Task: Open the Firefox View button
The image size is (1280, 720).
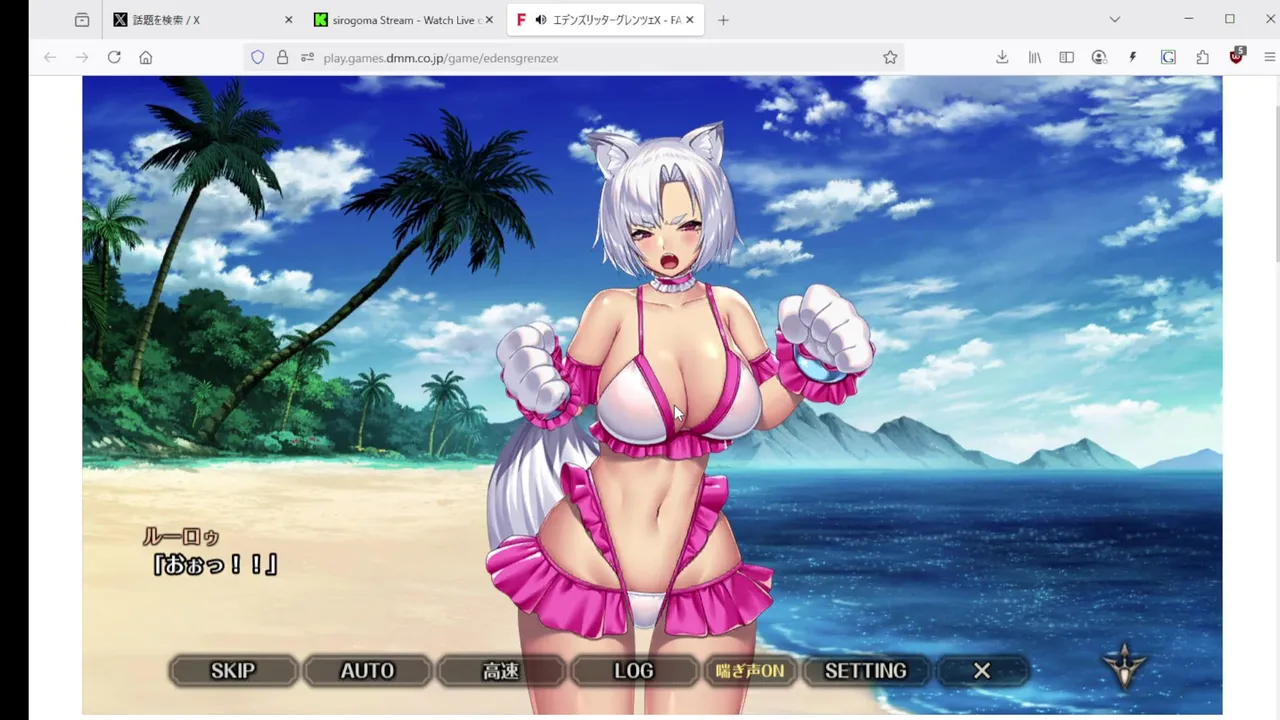Action: coord(82,20)
